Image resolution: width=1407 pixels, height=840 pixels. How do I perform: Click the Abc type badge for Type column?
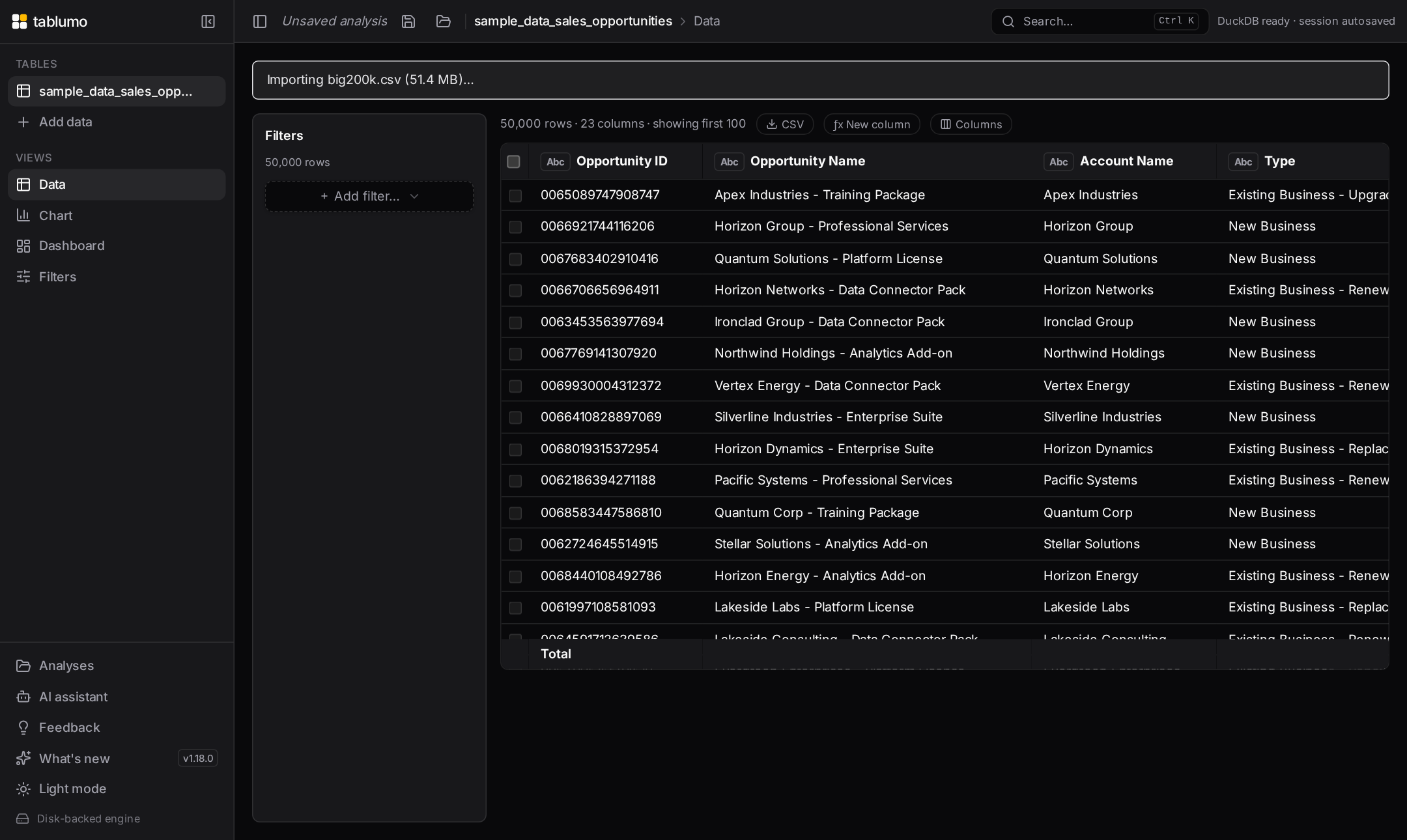point(1243,161)
